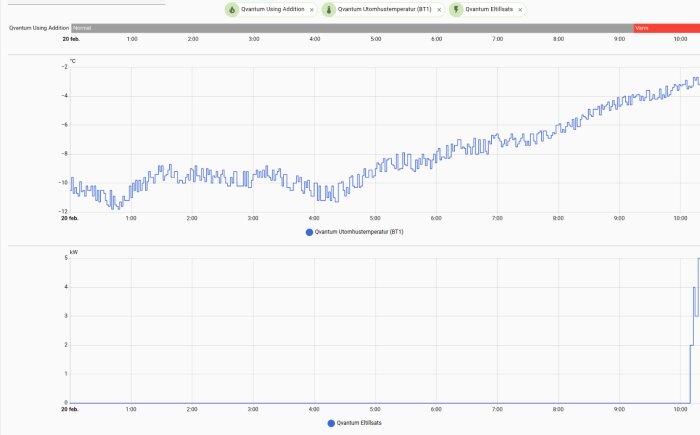Click Qvantum Eltillsats legend text
This screenshot has height=435, width=700.
359,423
